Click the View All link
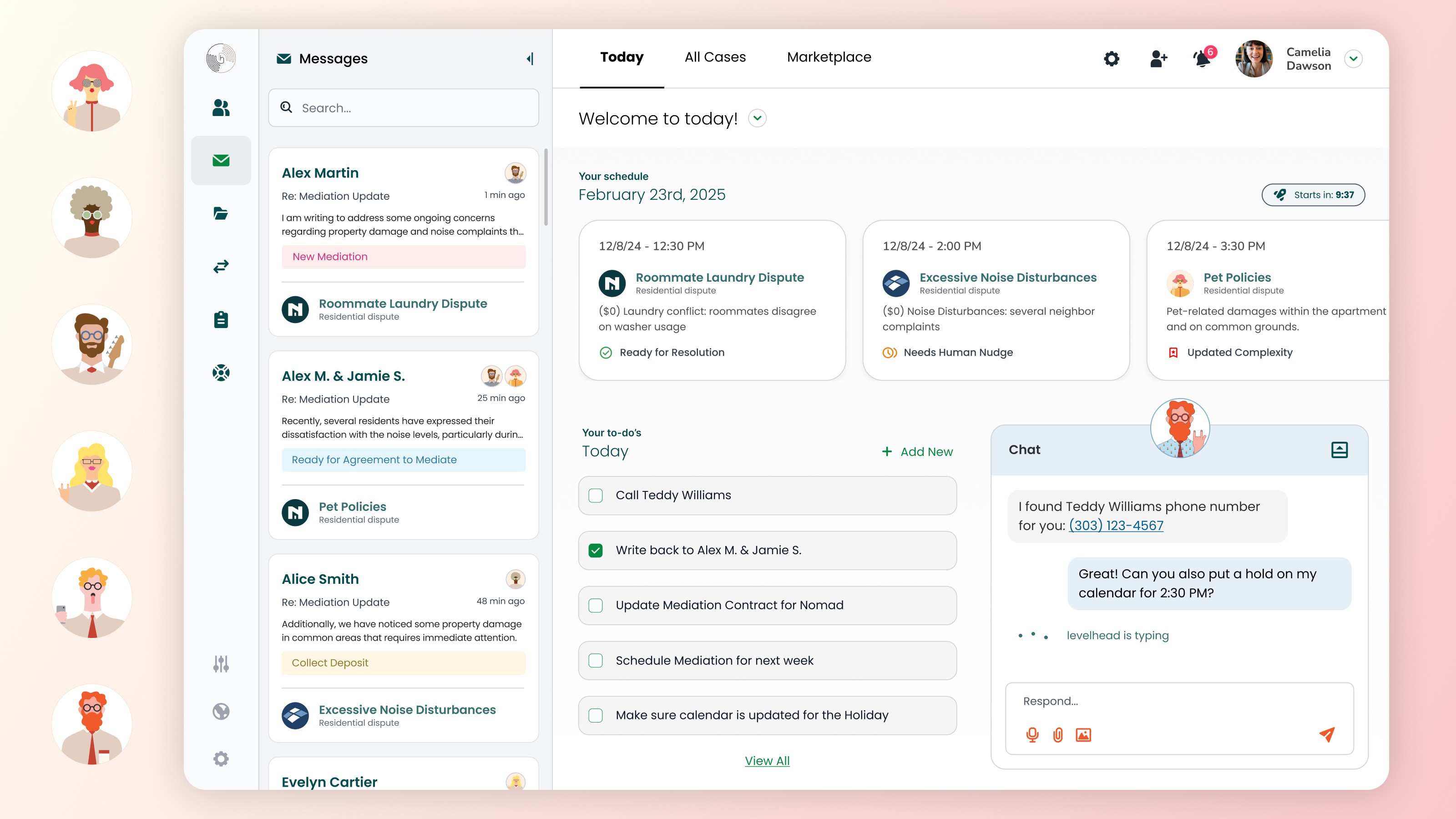The image size is (1456, 819). coord(767,761)
